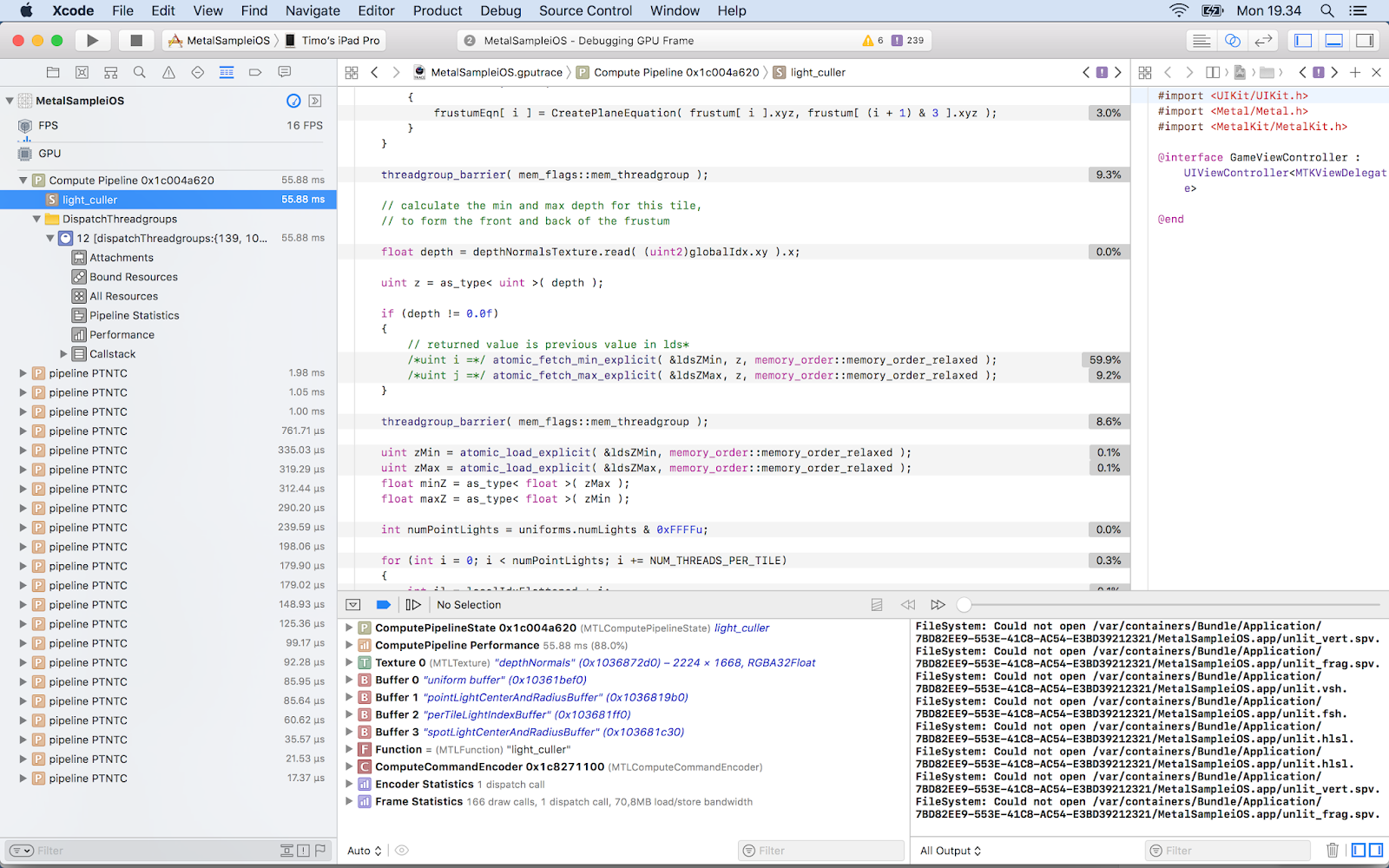Open related items grid in main editor
This screenshot has width=1389, height=868.
352,73
